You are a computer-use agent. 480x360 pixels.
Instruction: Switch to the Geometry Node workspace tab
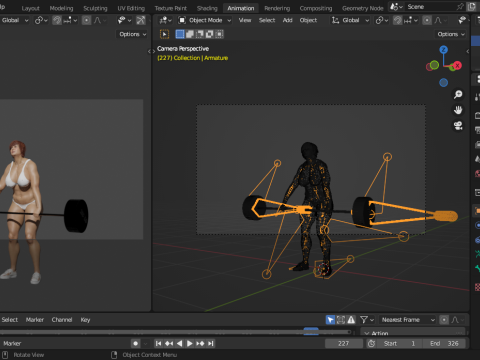(x=363, y=8)
